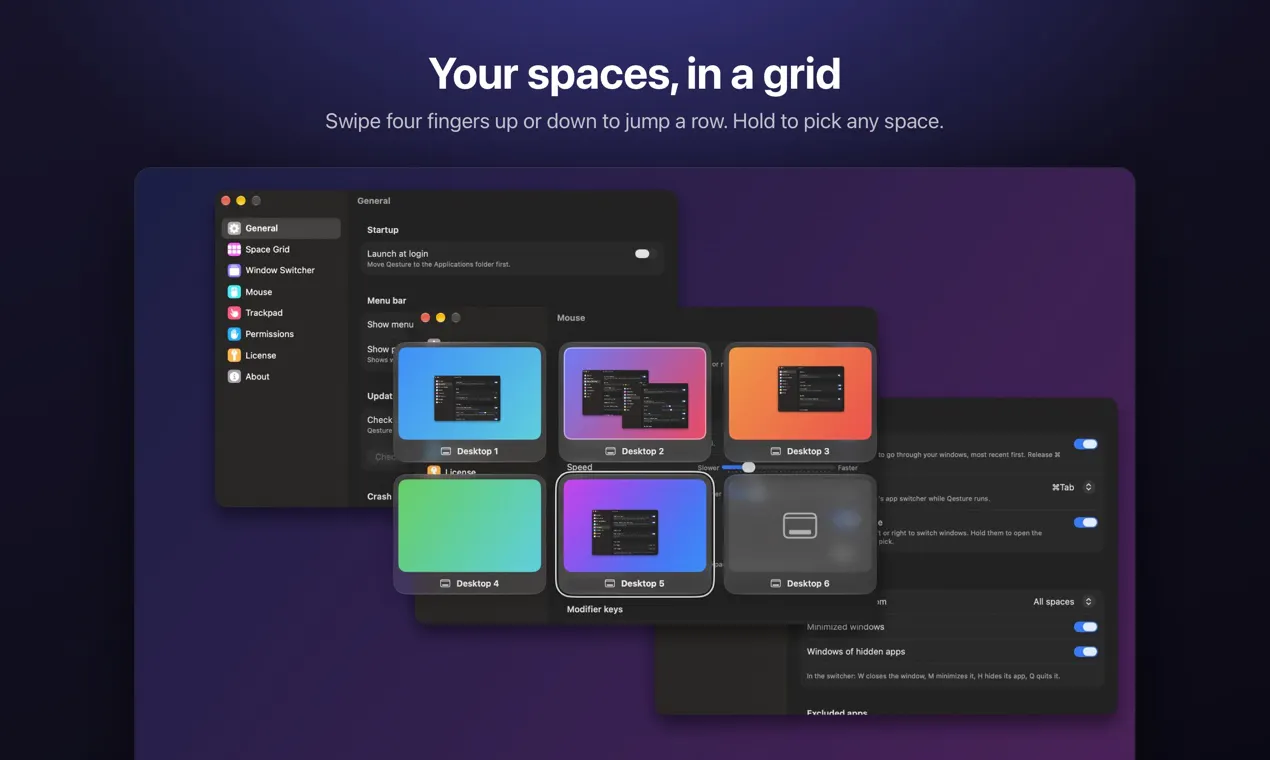Image resolution: width=1270 pixels, height=760 pixels.
Task: Toggle switch beside 'right to switch windows' text
Action: (x=1085, y=522)
